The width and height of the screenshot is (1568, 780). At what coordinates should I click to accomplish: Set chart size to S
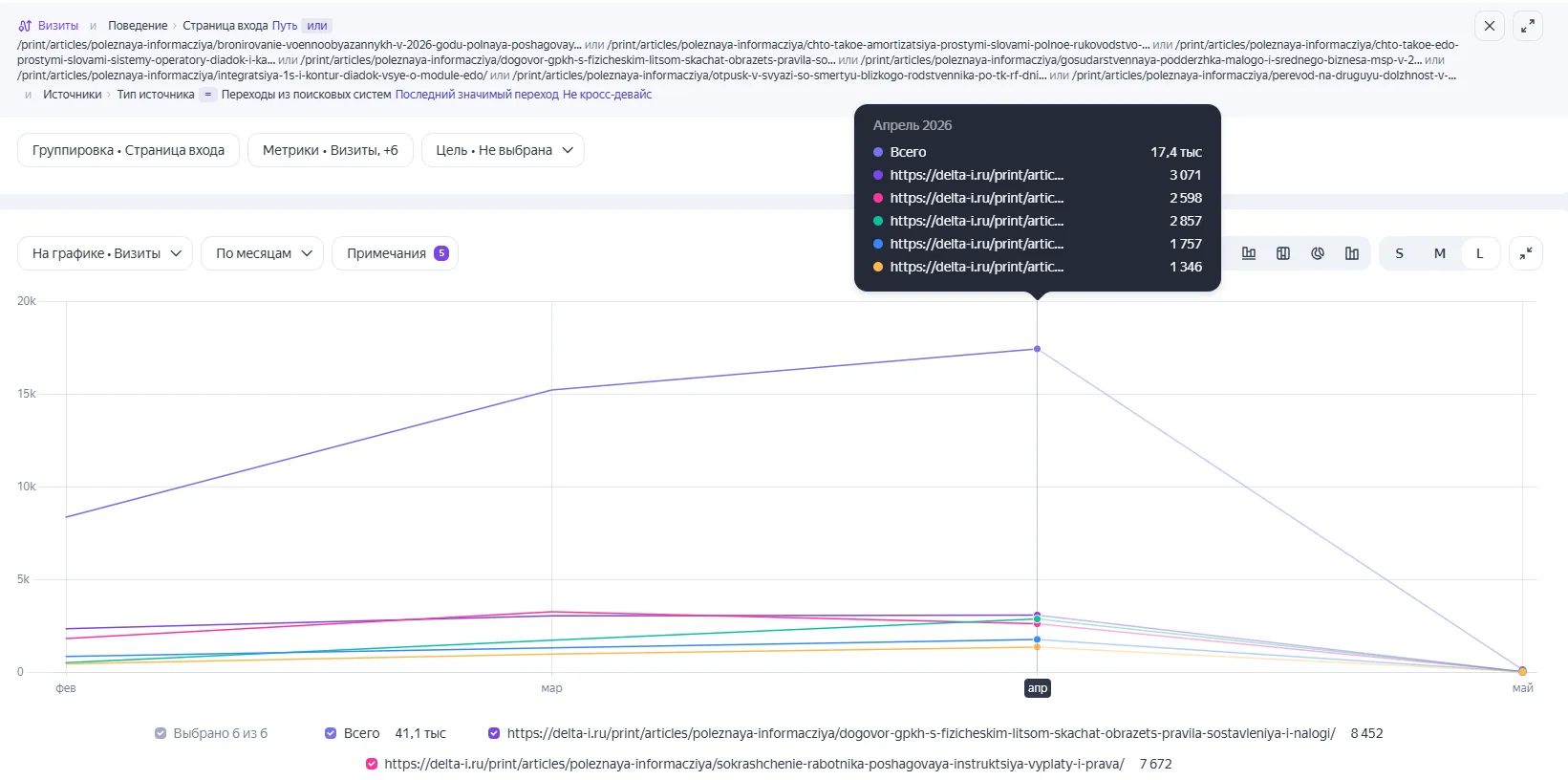click(1400, 253)
